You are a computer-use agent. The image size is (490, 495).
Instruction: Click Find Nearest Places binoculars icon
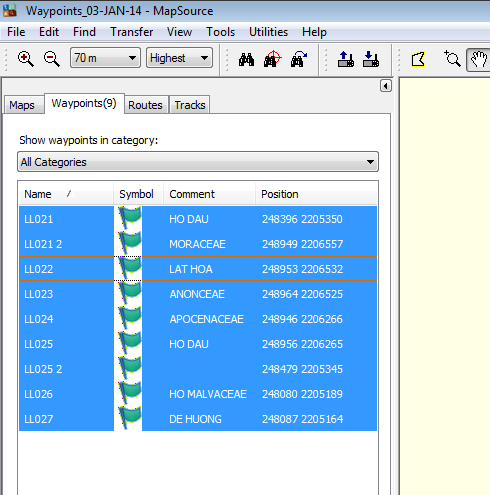(x=272, y=59)
